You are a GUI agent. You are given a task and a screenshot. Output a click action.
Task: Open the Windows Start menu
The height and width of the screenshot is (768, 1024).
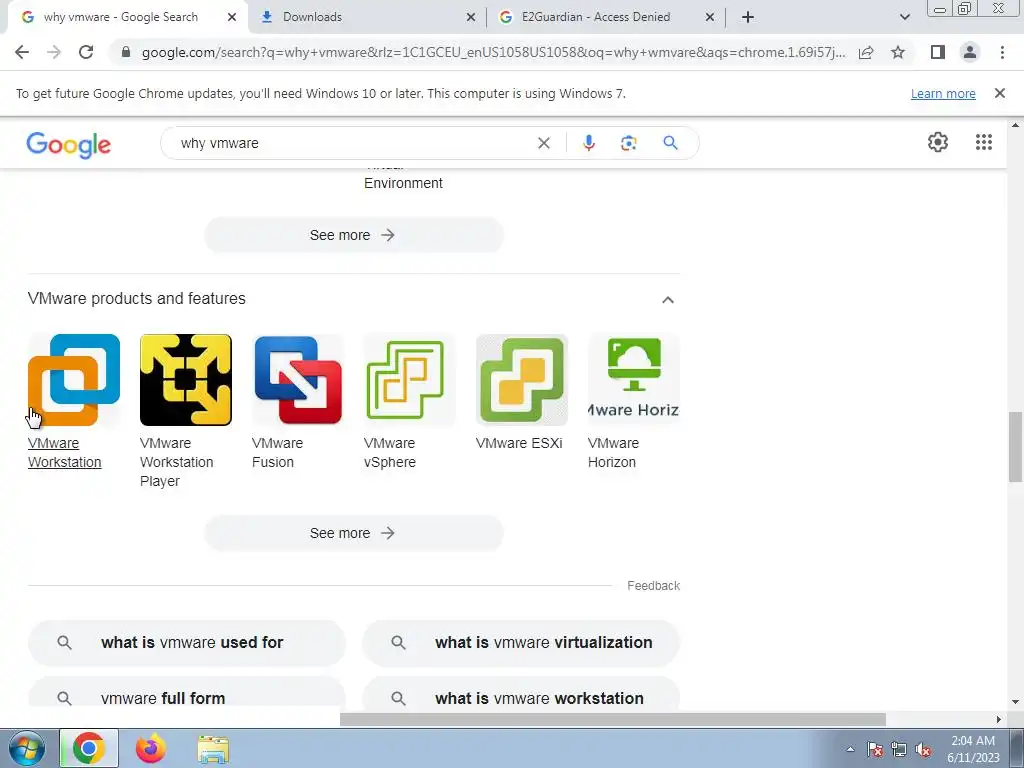coord(26,748)
